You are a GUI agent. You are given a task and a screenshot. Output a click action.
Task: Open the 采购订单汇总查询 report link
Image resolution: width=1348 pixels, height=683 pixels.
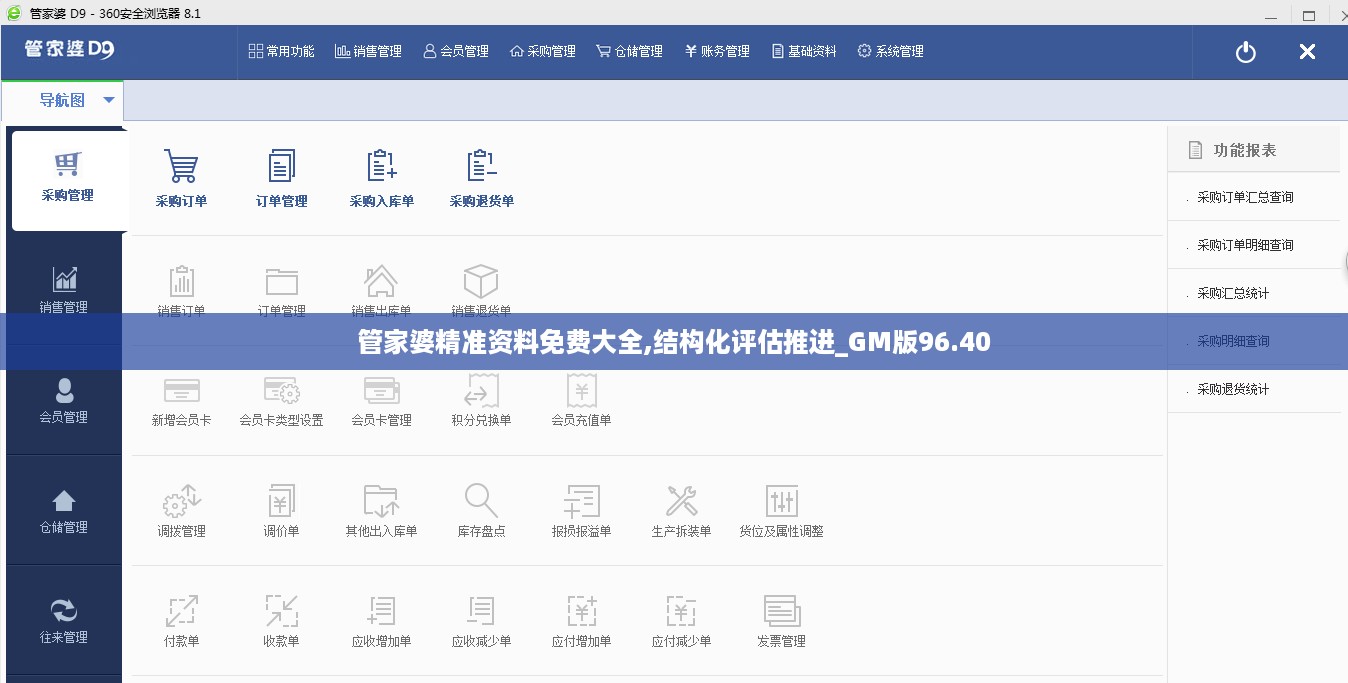(1245, 197)
